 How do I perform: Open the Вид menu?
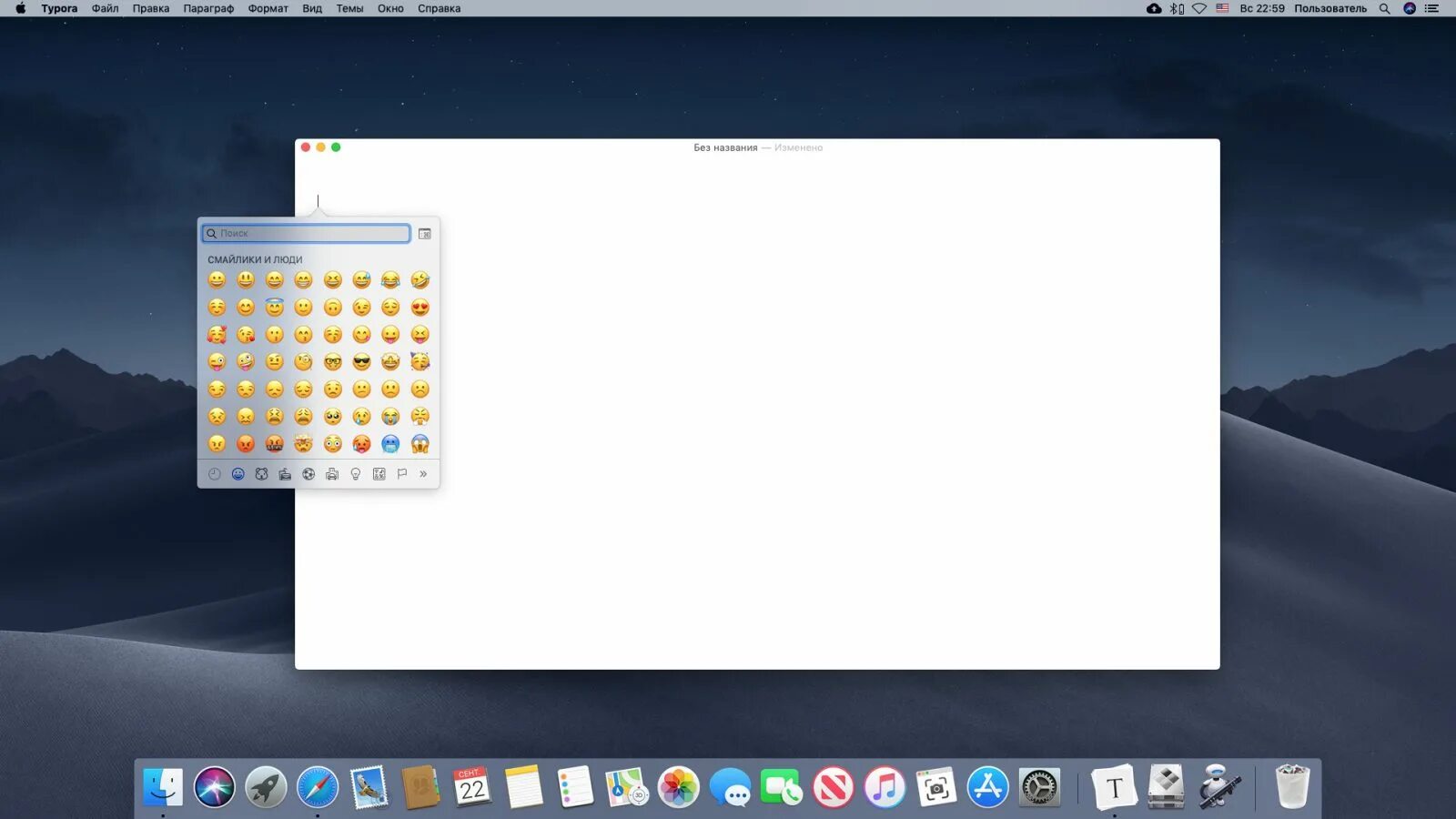pyautogui.click(x=312, y=8)
